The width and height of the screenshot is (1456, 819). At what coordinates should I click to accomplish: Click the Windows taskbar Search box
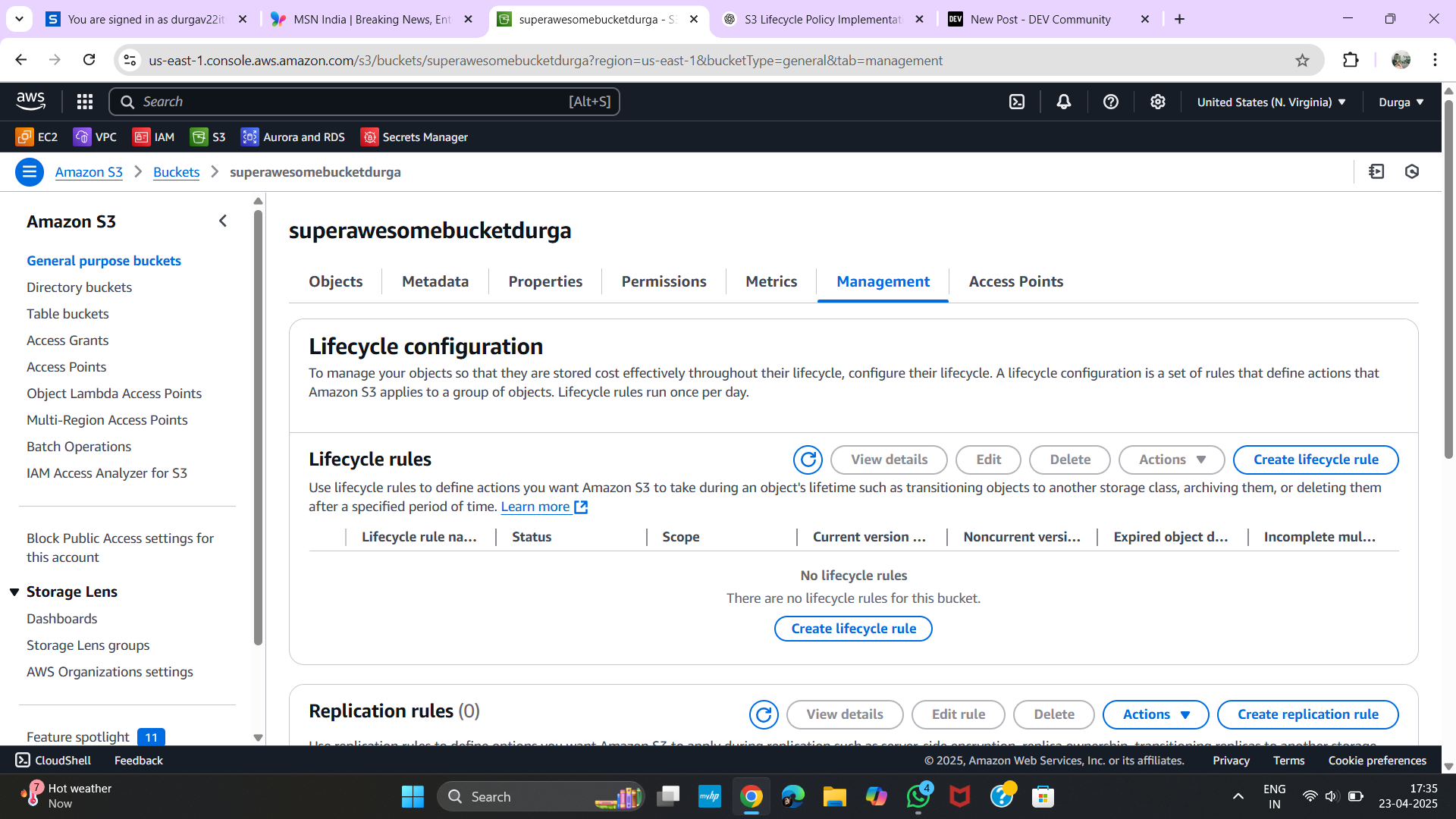541,797
